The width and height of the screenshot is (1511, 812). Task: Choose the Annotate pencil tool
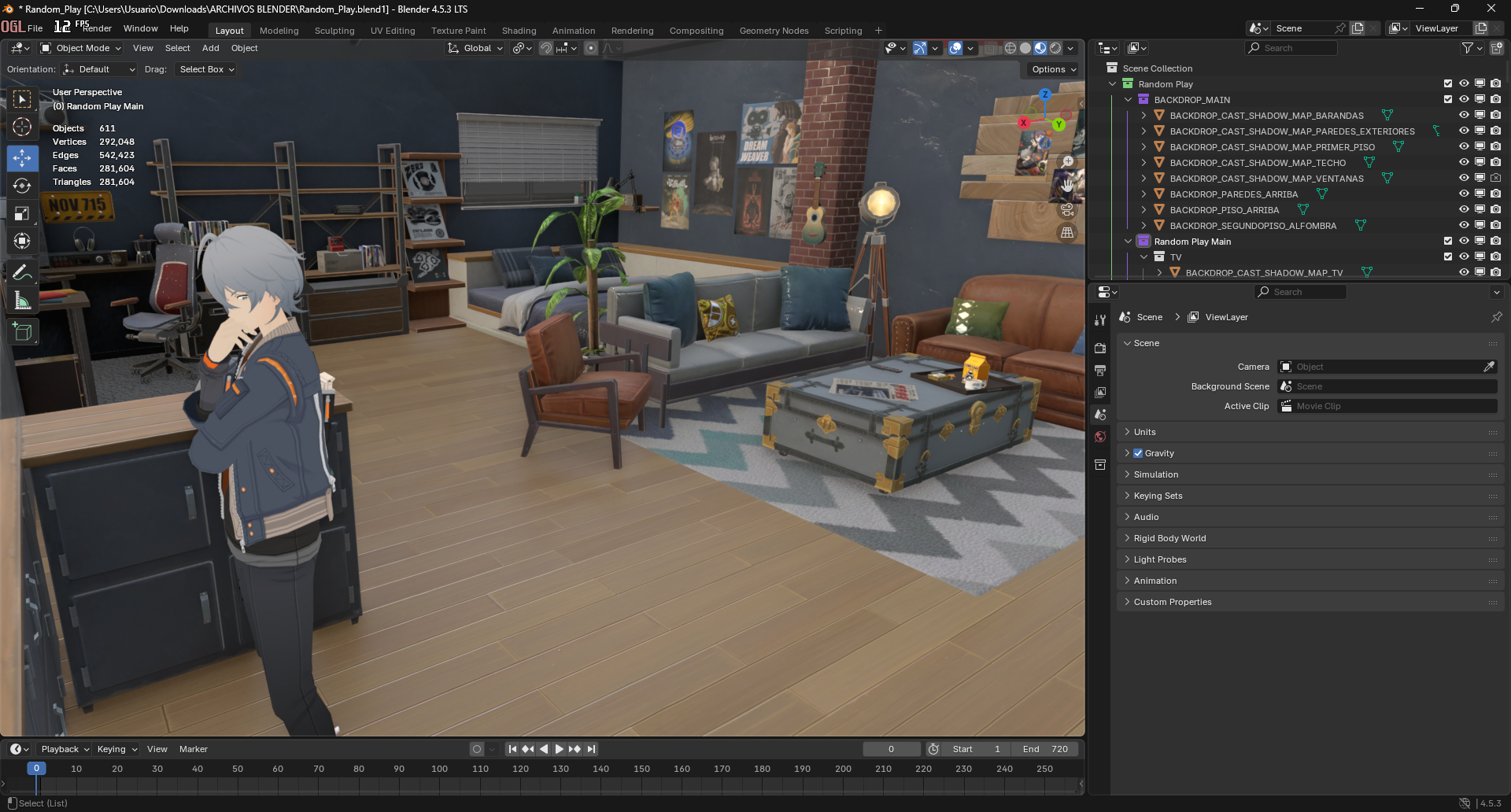coord(22,273)
